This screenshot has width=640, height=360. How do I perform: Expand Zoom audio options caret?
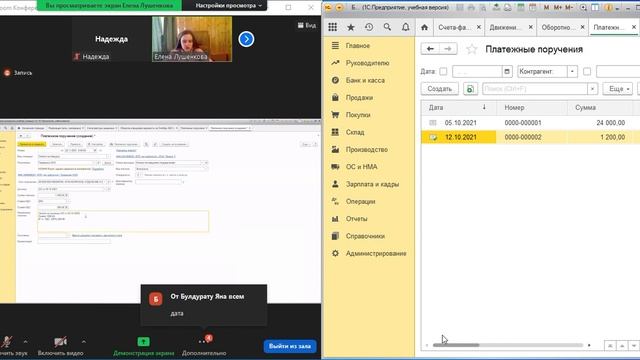[x=25, y=342]
